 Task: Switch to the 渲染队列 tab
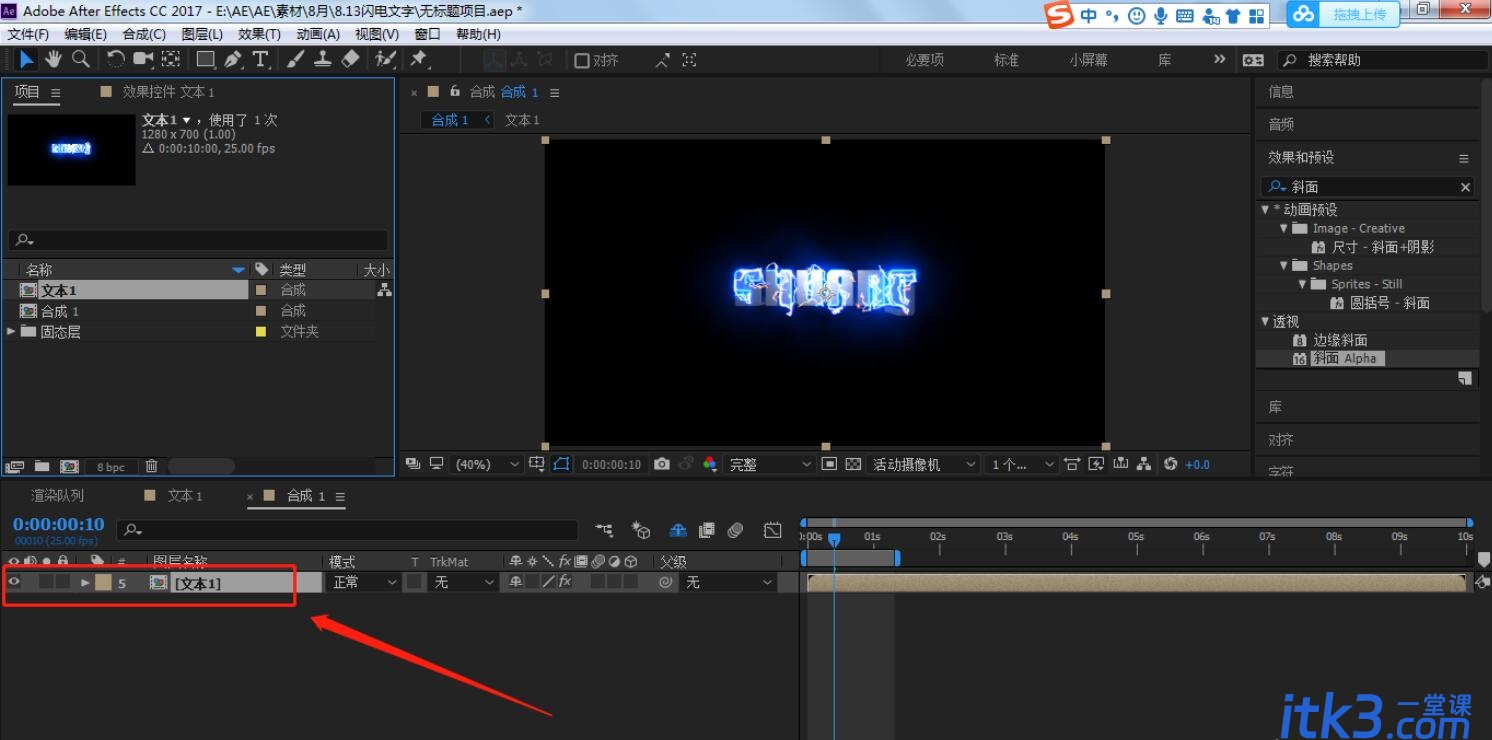click(x=58, y=495)
